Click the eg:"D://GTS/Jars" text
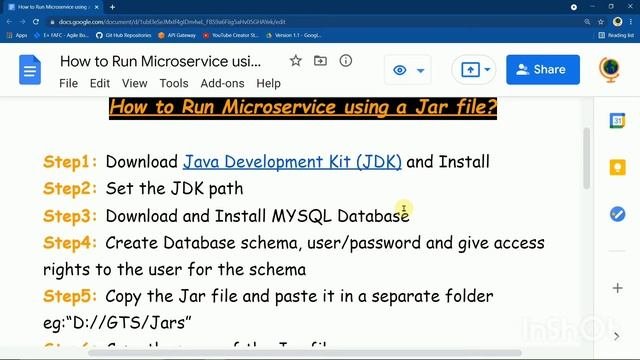The image size is (640, 360). (117, 323)
